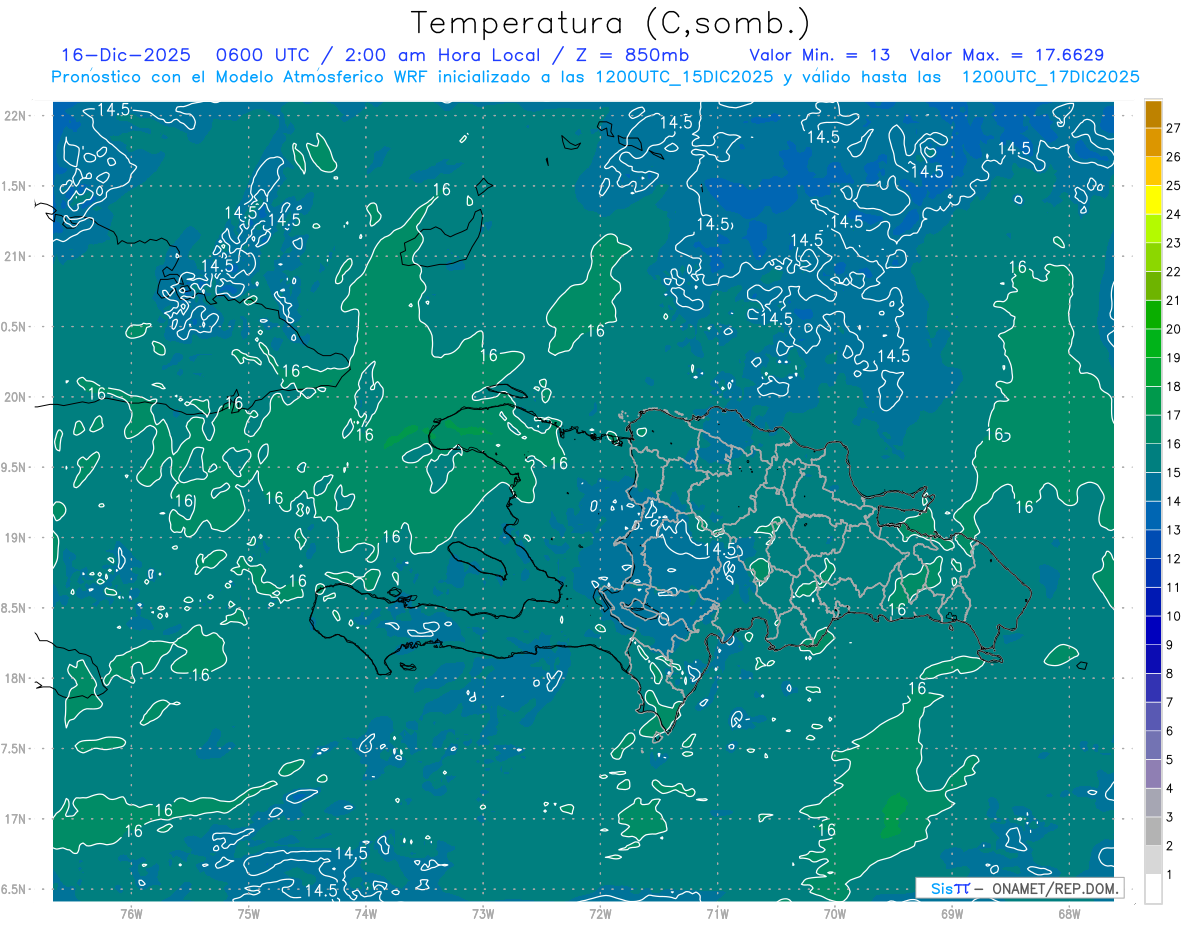The image size is (1200, 927).
Task: Click the '1' color scale label
Action: coord(1170,874)
